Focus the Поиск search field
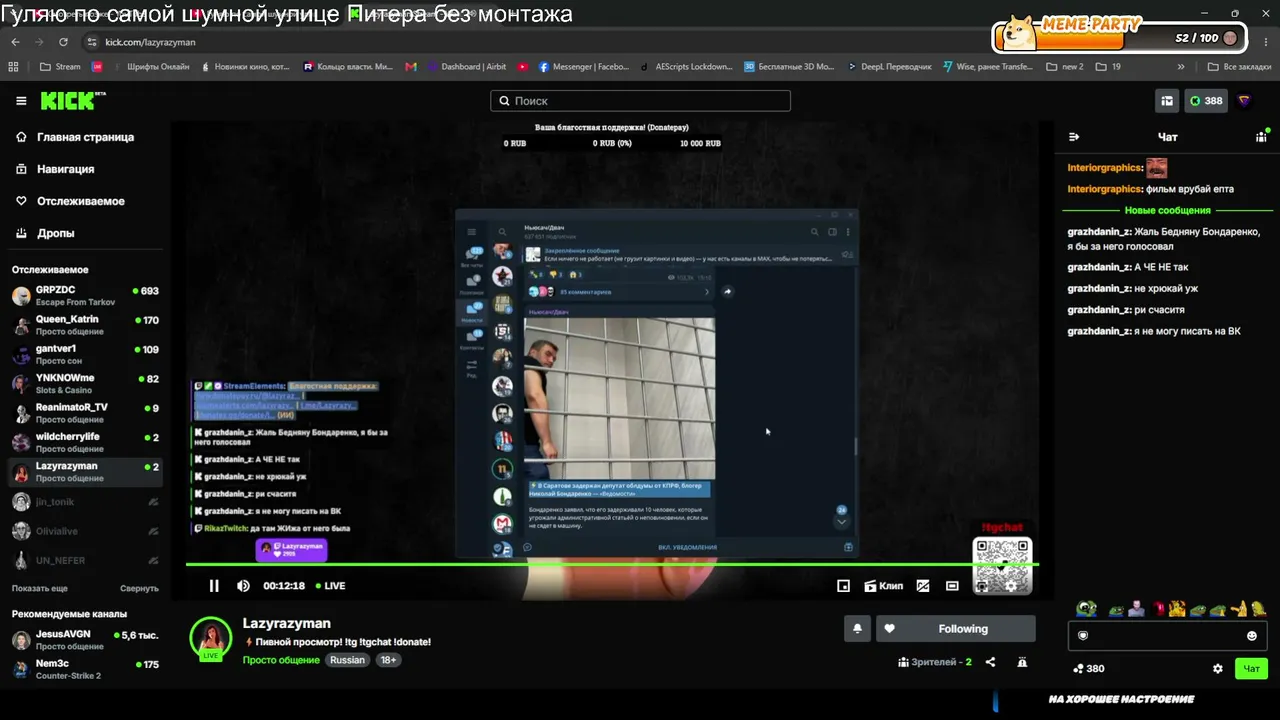This screenshot has height=720, width=1280. (x=641, y=101)
